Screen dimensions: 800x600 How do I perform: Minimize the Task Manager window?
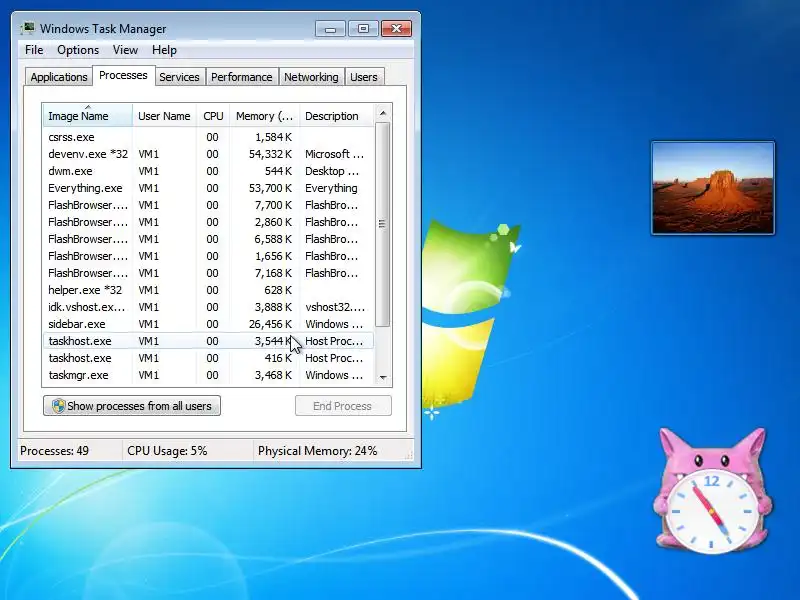pos(330,29)
